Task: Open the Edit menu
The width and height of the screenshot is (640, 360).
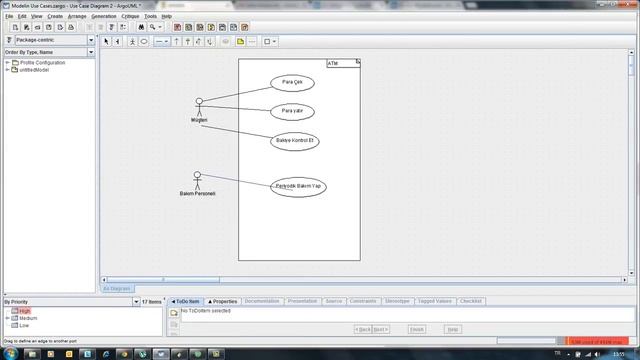Action: (x=22, y=16)
